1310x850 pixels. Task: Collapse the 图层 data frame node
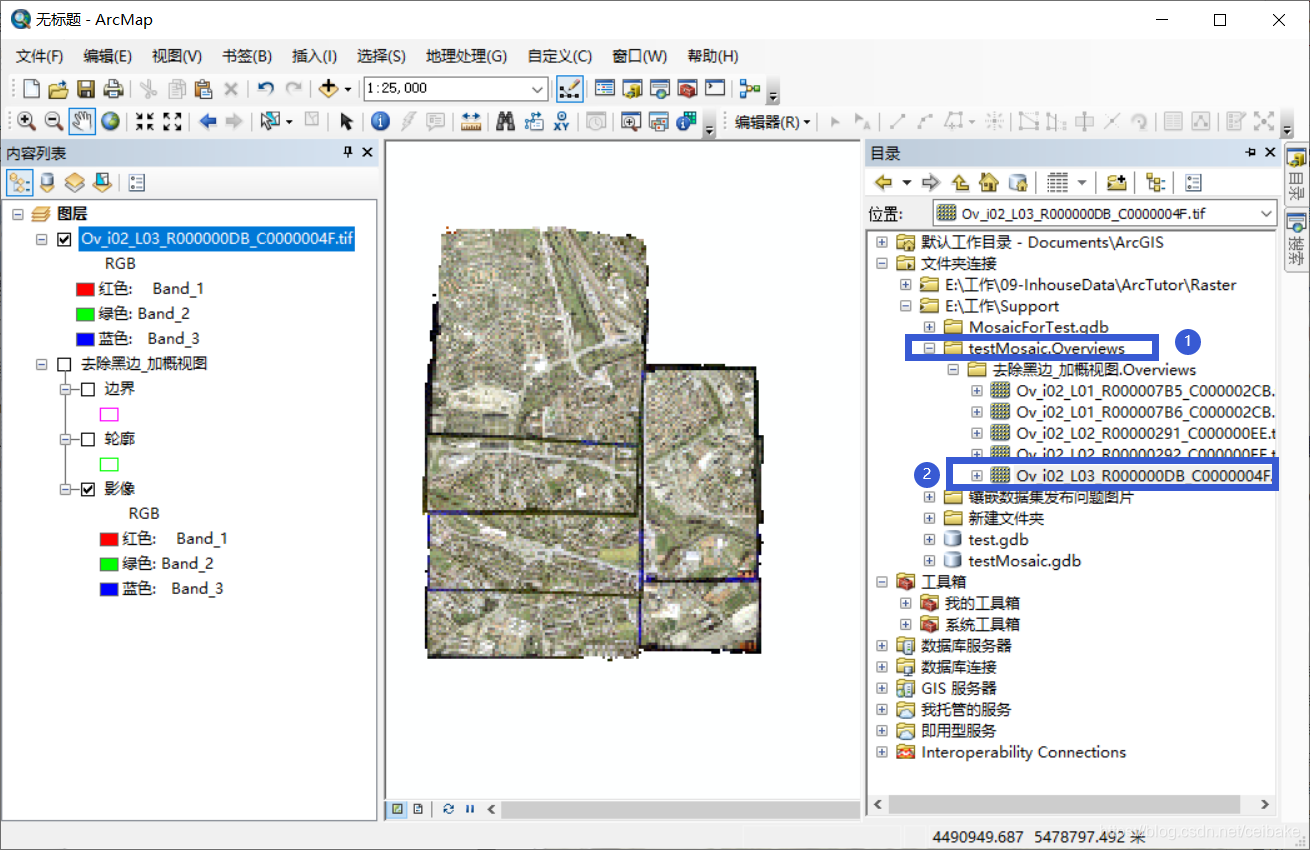18,214
